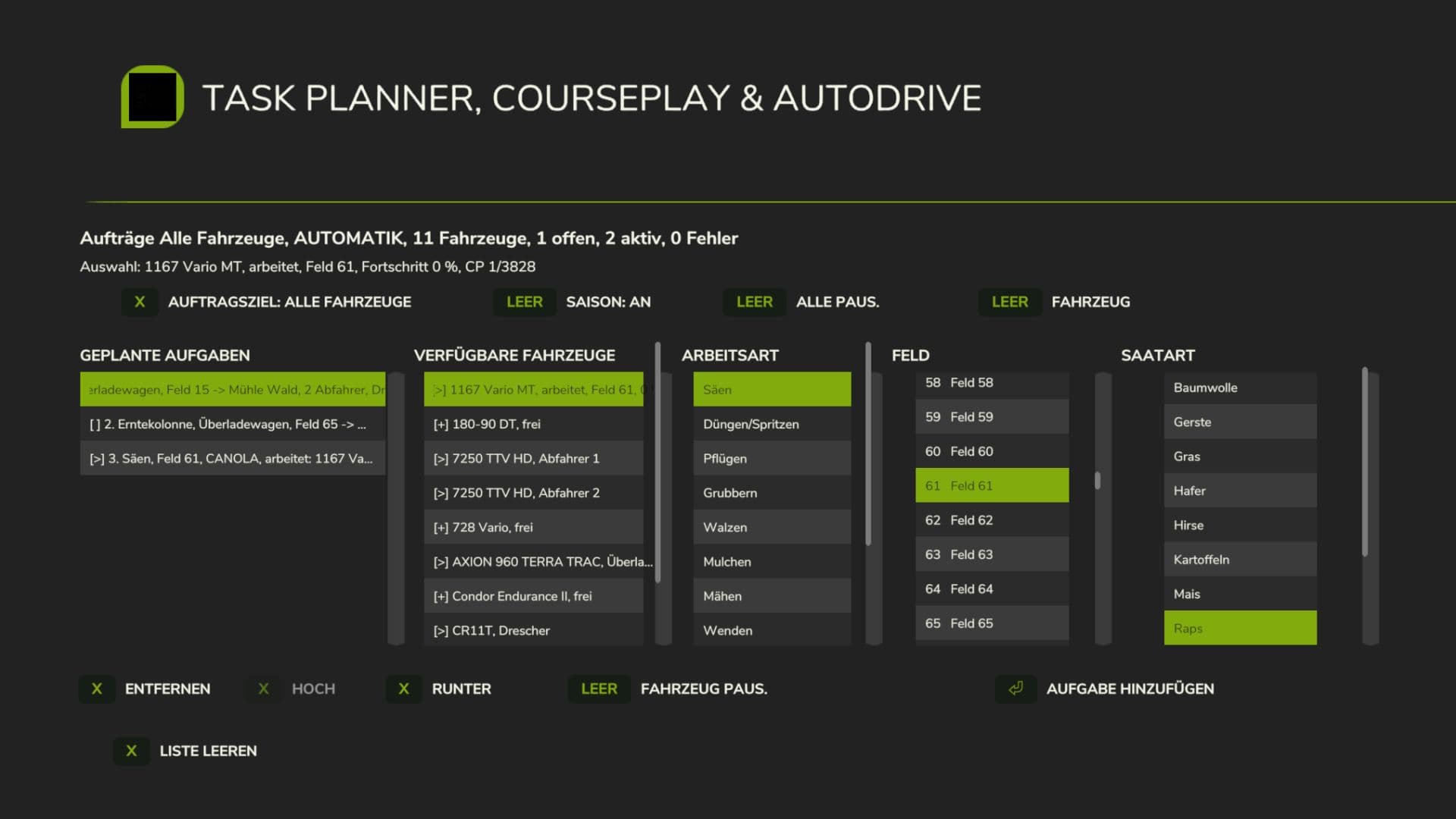Click the Fahrzeug option label
The height and width of the screenshot is (819, 1456).
pyautogui.click(x=1090, y=302)
